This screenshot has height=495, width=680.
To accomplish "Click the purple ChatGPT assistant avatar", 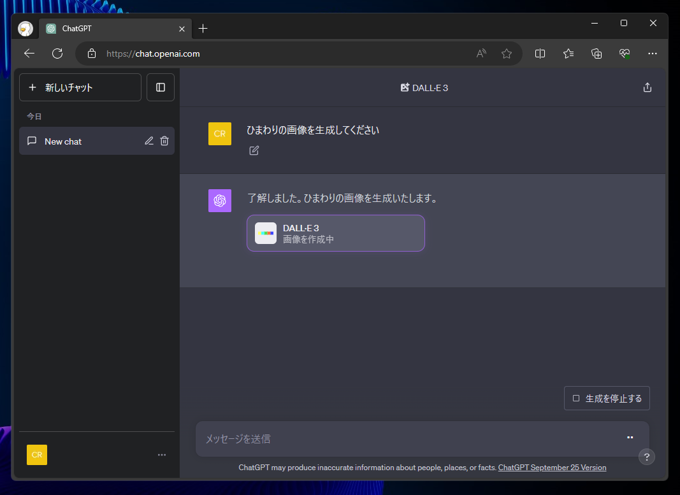I will pyautogui.click(x=219, y=200).
